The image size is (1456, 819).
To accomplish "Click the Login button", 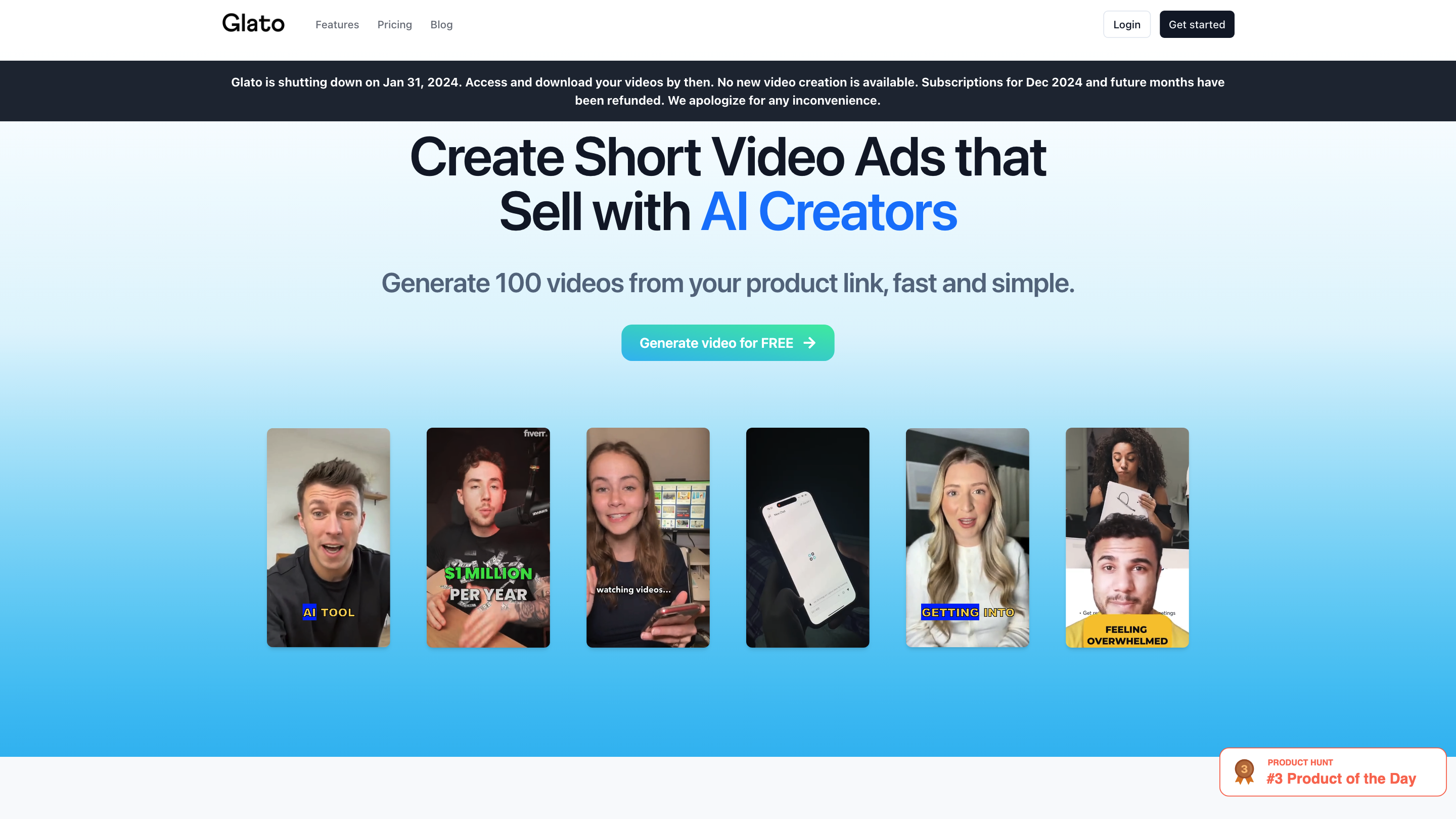I will [1126, 24].
